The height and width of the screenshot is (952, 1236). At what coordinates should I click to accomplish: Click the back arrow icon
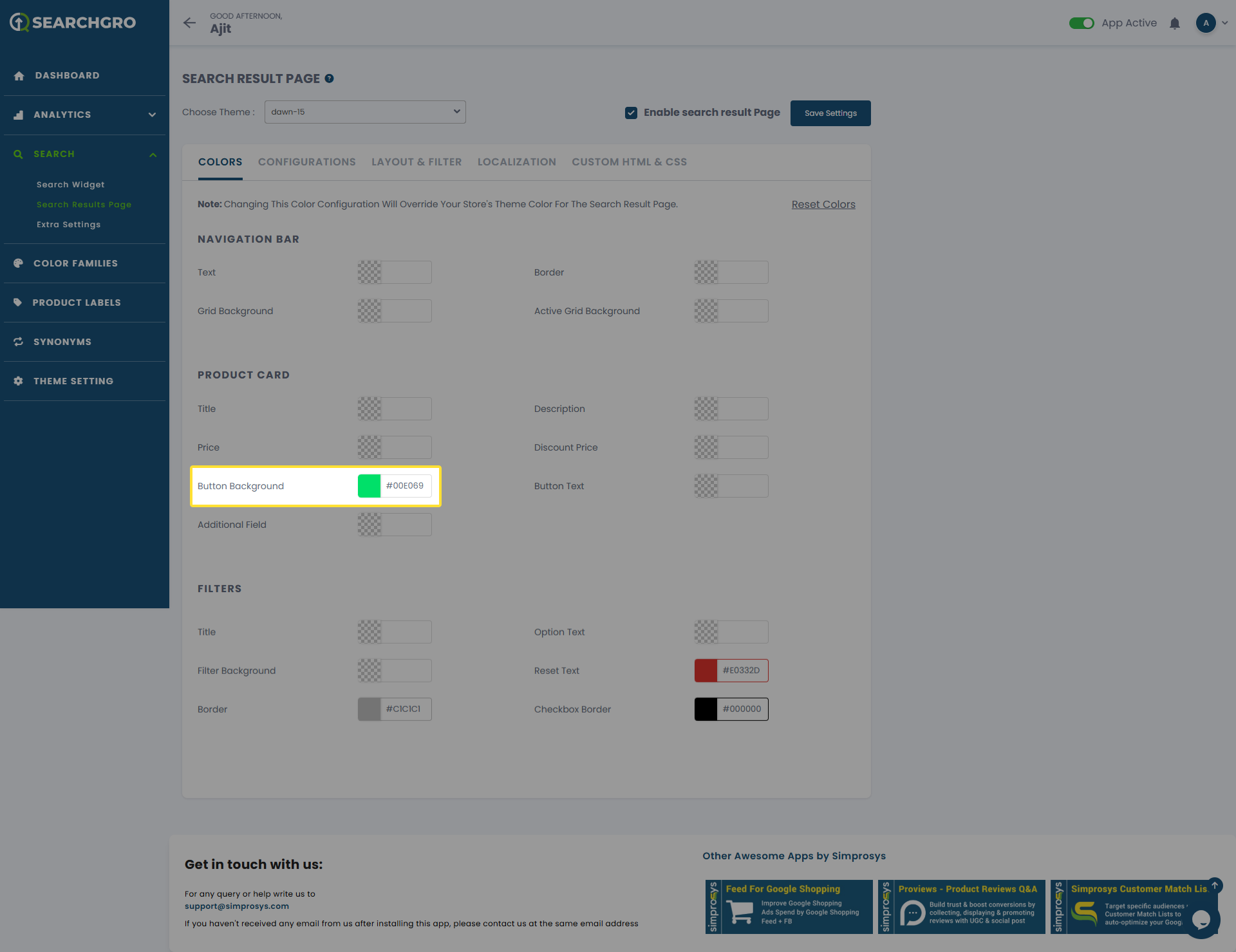189,23
